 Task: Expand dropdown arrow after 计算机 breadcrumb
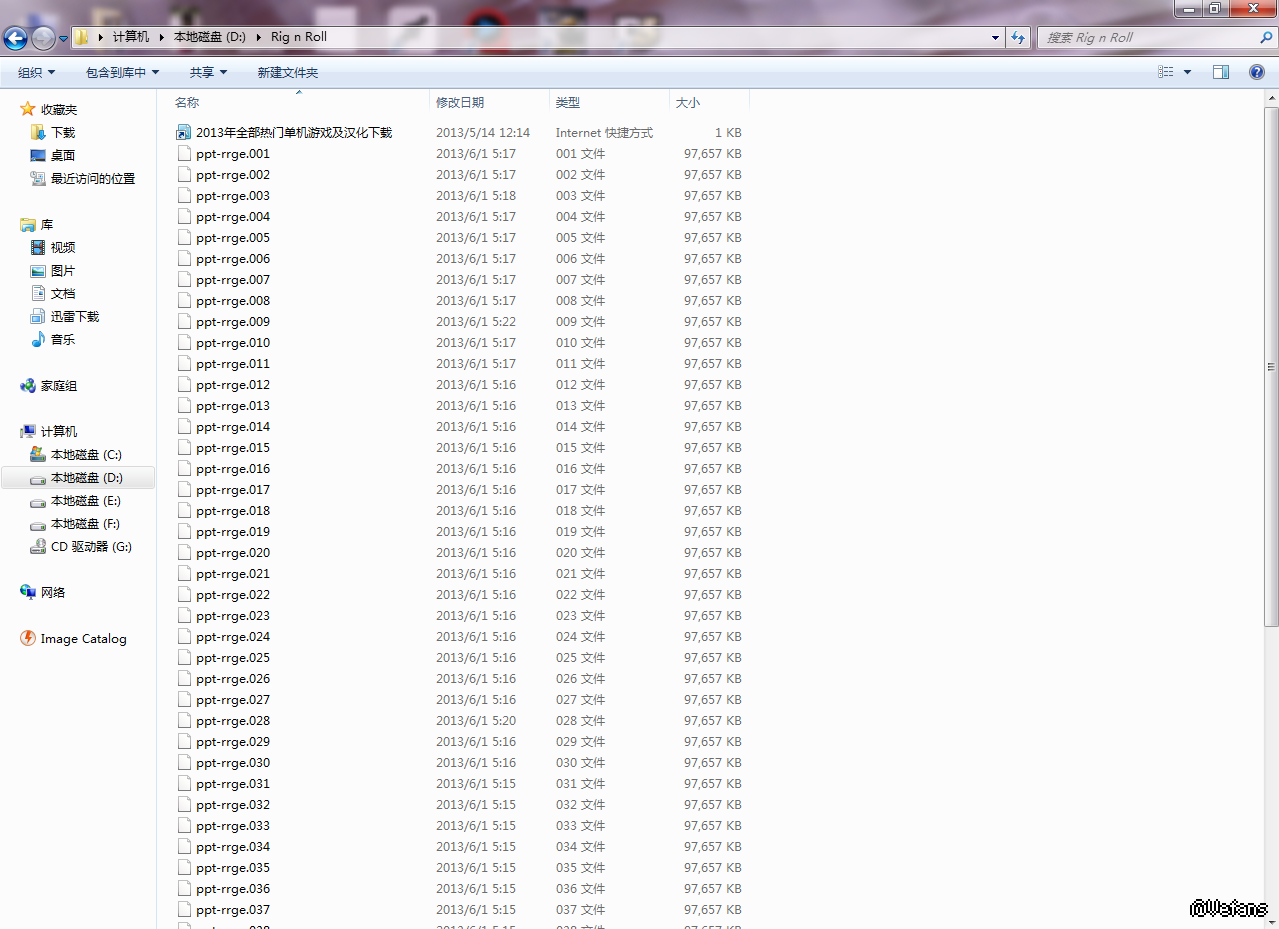click(161, 37)
